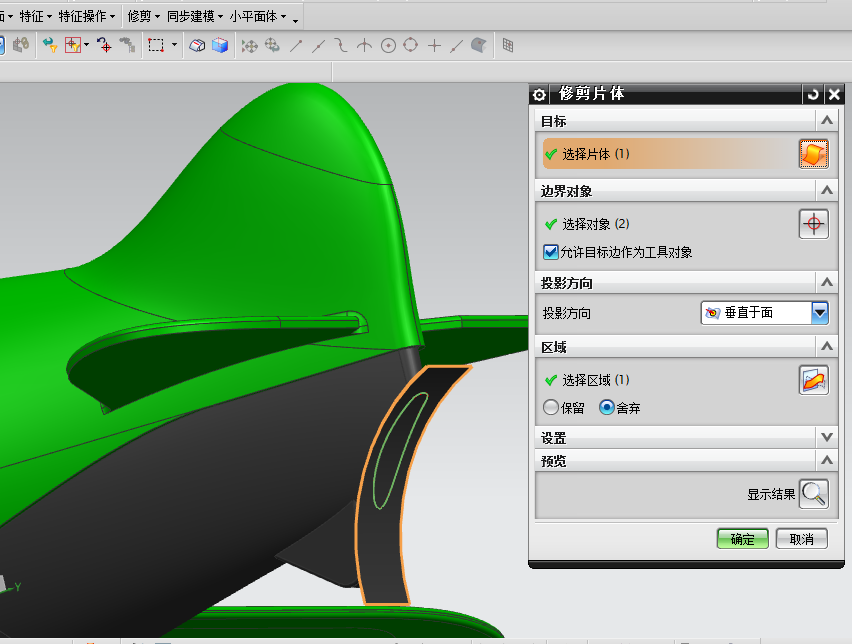Click the 选择区域 region selection icon
The width and height of the screenshot is (852, 644).
(812, 380)
